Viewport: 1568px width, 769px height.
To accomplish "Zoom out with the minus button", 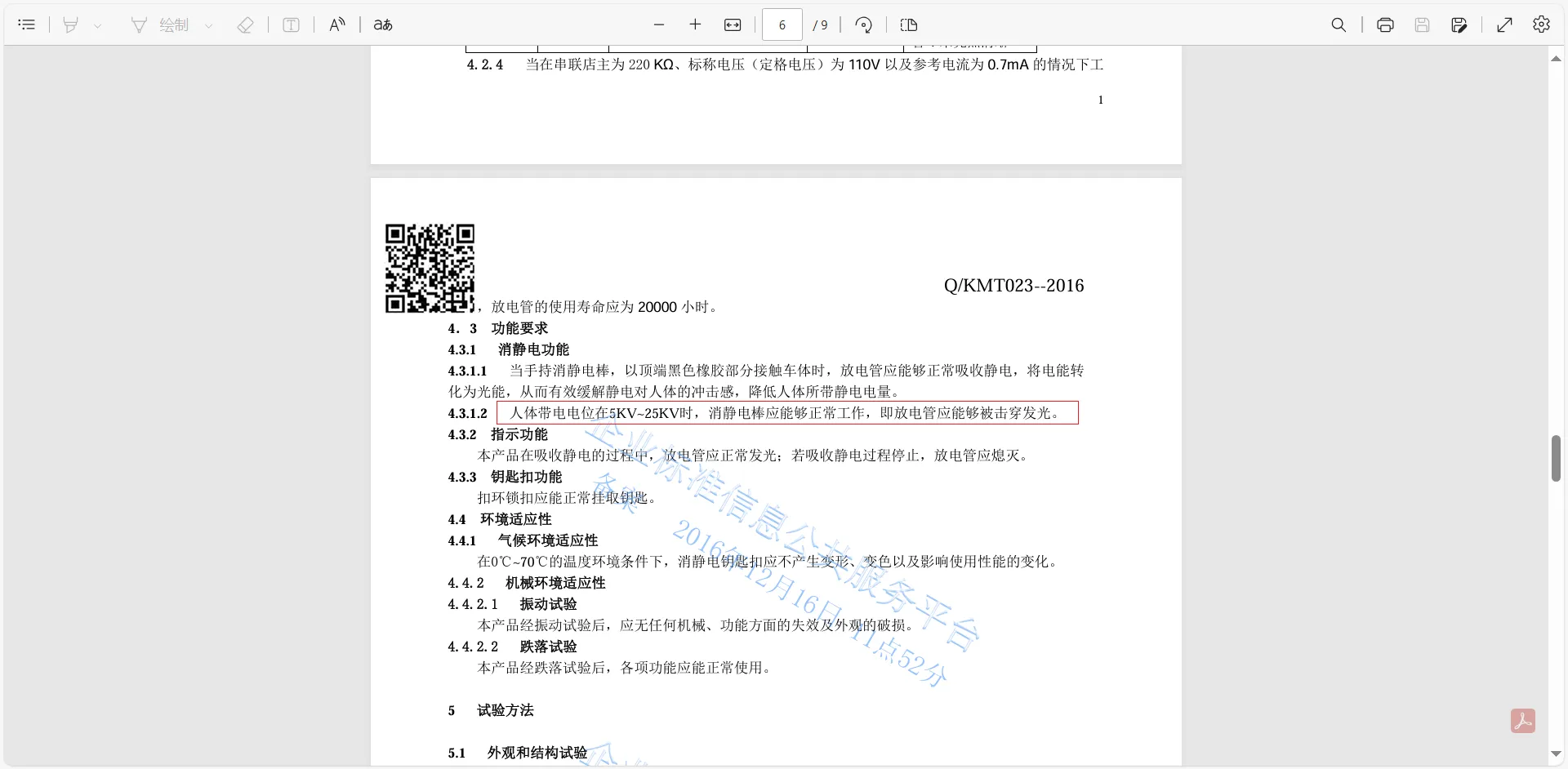I will (659, 24).
